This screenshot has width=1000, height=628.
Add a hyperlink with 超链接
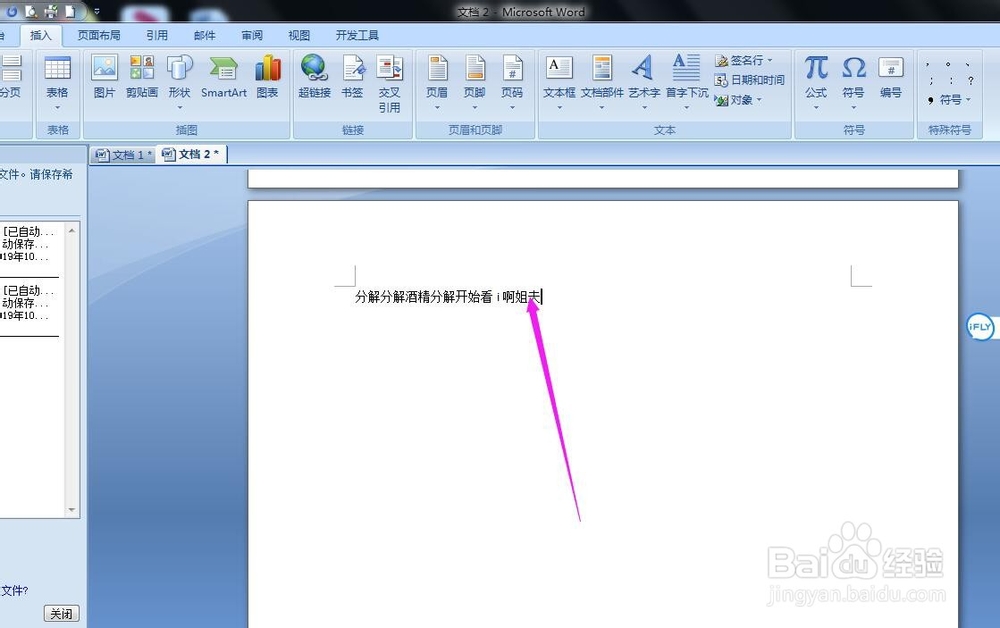314,77
